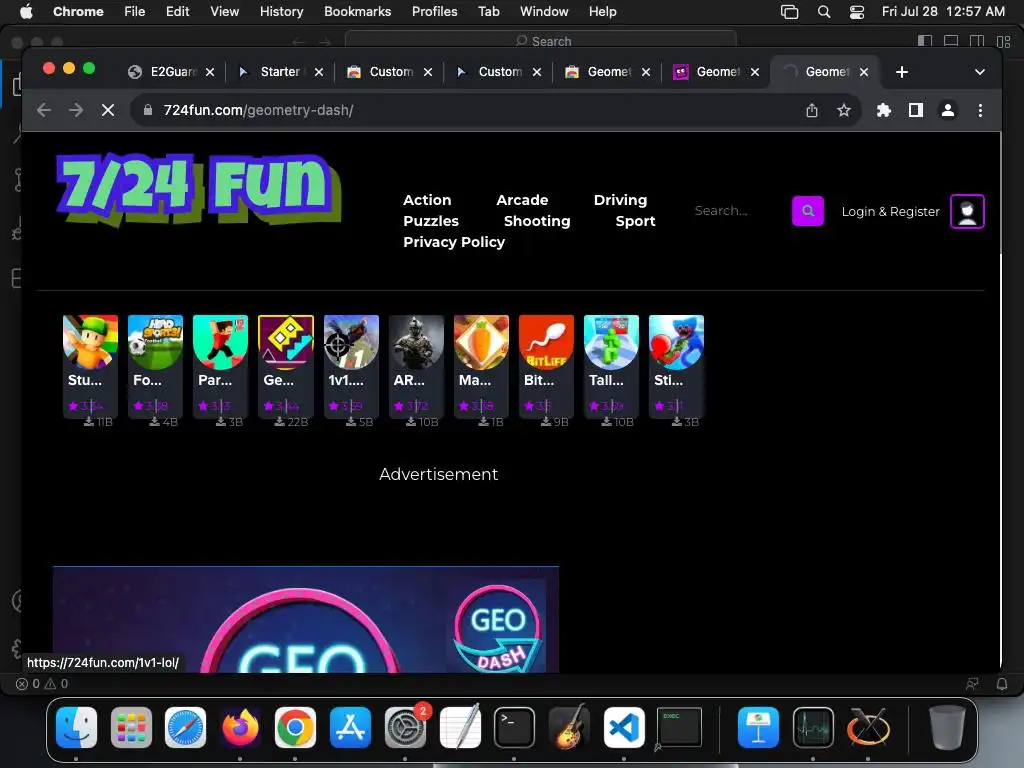Open a new tab with the plus button
The image size is (1024, 768).
pyautogui.click(x=902, y=72)
